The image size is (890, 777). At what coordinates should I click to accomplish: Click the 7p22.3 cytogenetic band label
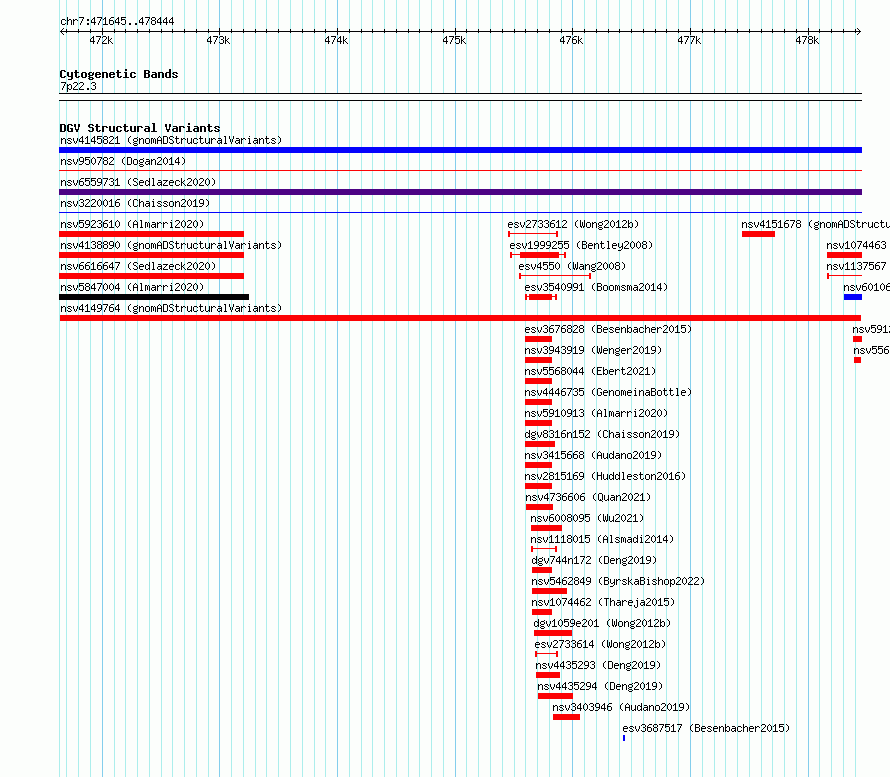(x=78, y=86)
